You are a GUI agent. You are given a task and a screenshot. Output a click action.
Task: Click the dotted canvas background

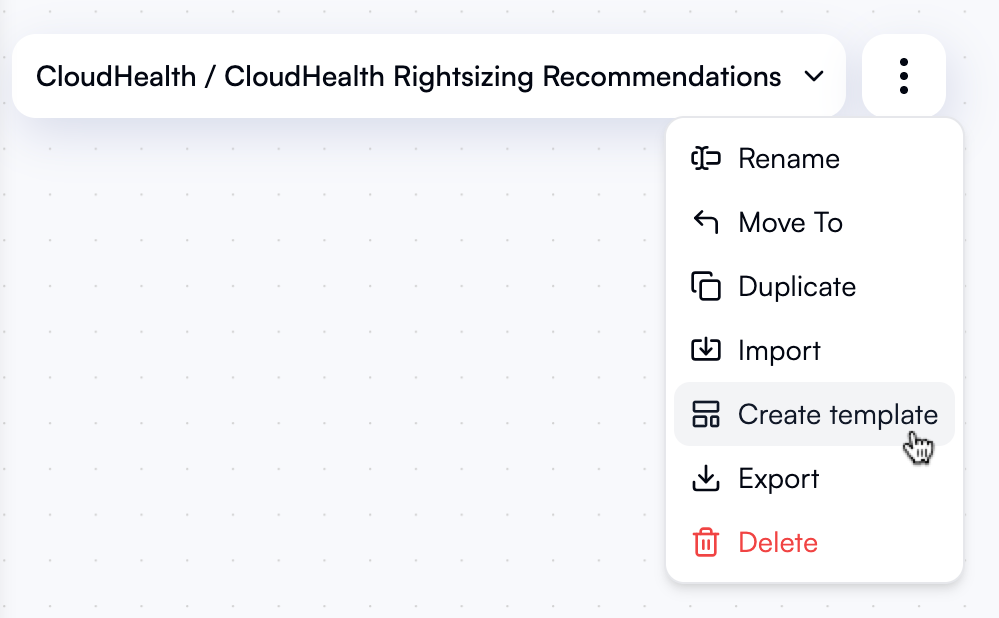point(300,400)
